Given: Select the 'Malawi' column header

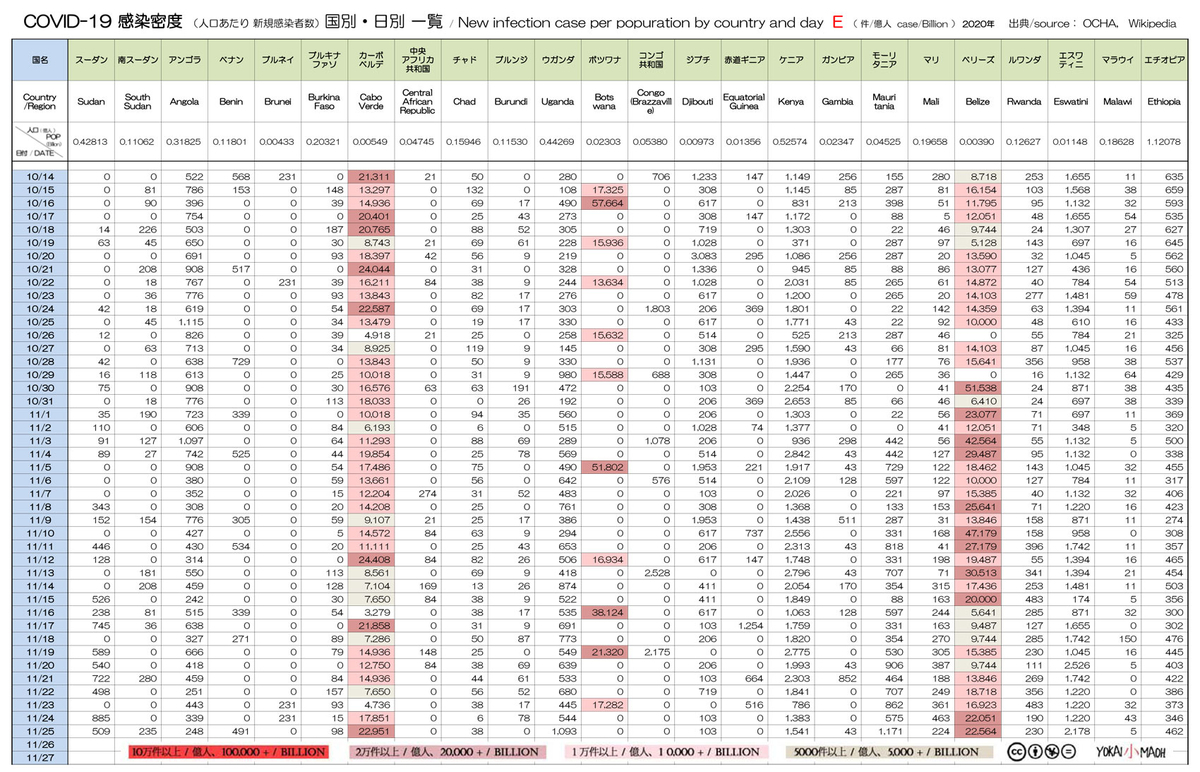Looking at the screenshot, I should (1116, 102).
